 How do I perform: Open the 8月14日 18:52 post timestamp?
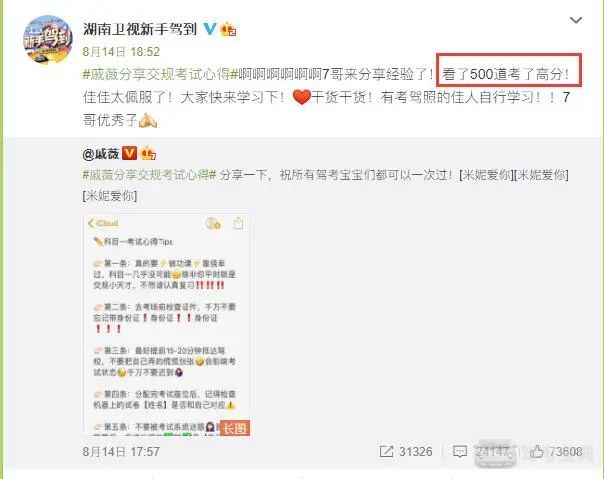coord(121,52)
